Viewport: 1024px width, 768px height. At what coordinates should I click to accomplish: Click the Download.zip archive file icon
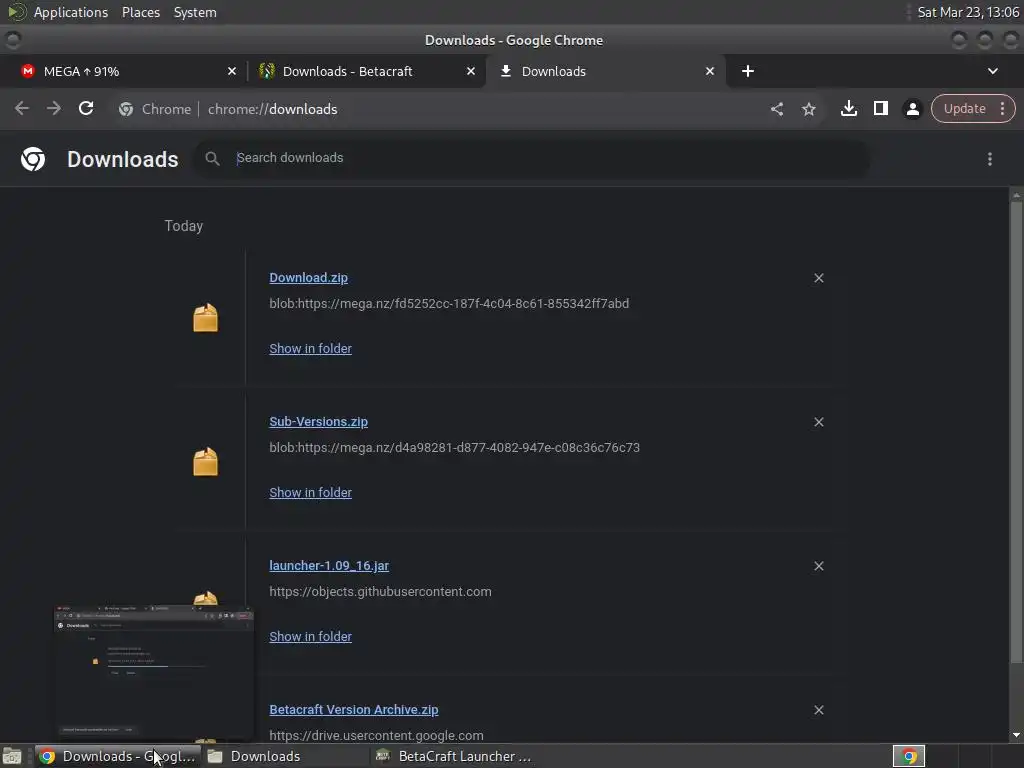(205, 317)
